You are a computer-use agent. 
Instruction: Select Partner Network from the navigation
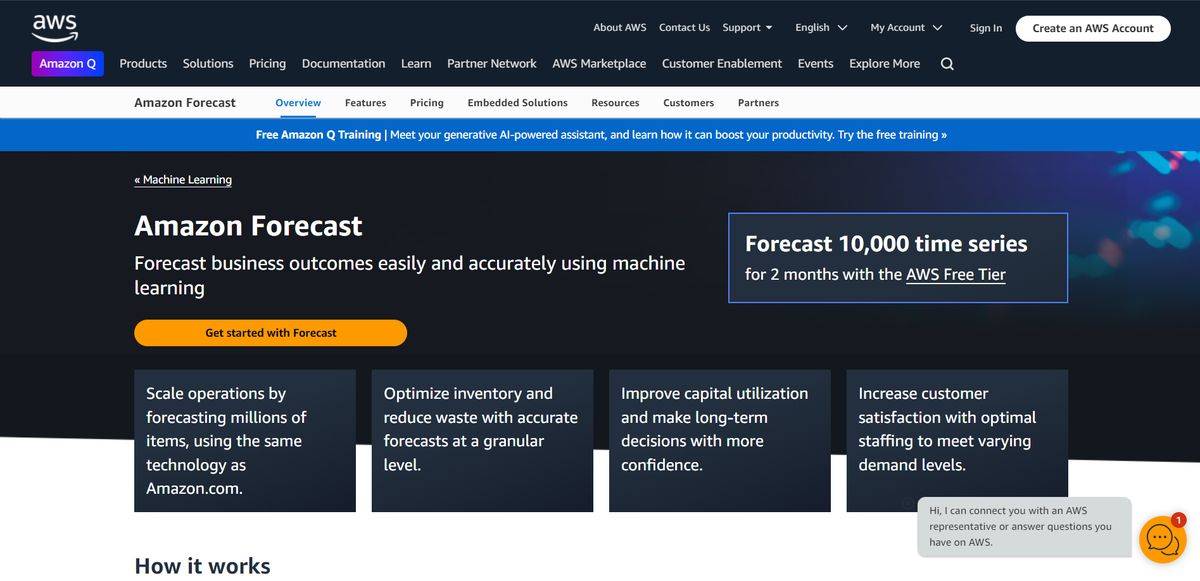(491, 63)
